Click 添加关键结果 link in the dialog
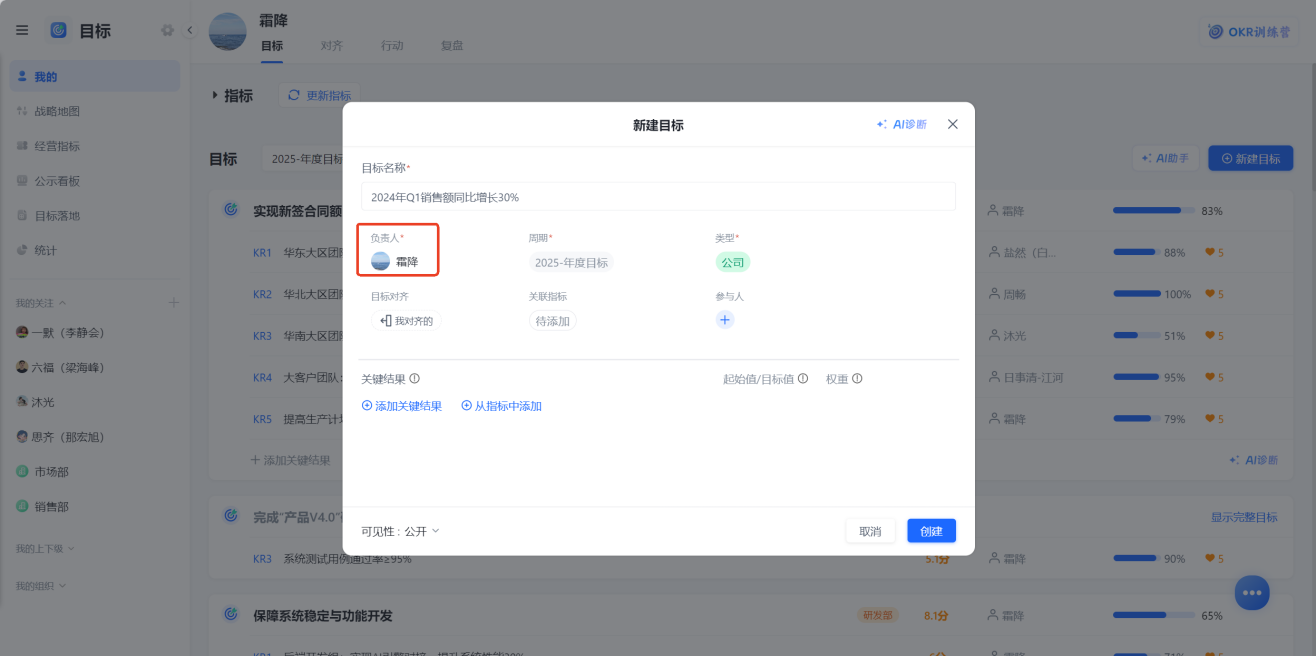This screenshot has height=656, width=1316. pyautogui.click(x=402, y=406)
